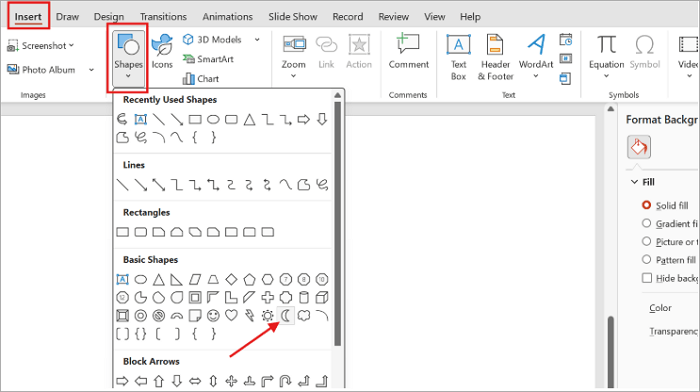Switch to the Animations tab
The image size is (700, 392).
(228, 17)
